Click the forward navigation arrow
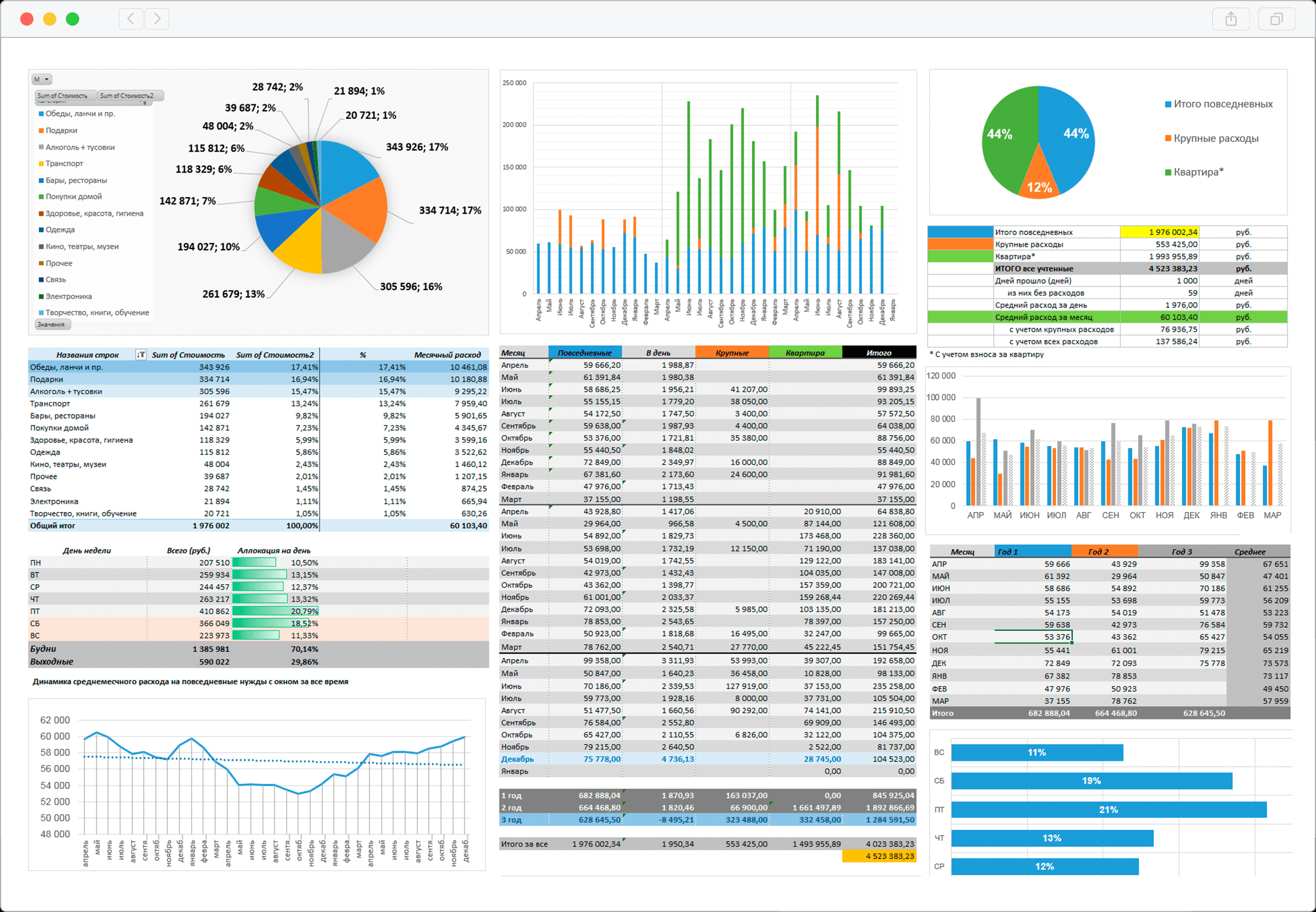 coord(157,19)
